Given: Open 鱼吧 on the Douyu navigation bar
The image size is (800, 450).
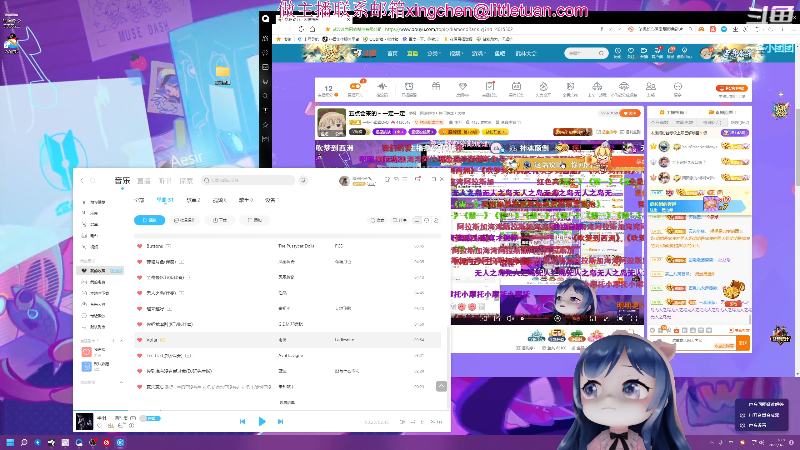Looking at the screenshot, I should point(499,54).
